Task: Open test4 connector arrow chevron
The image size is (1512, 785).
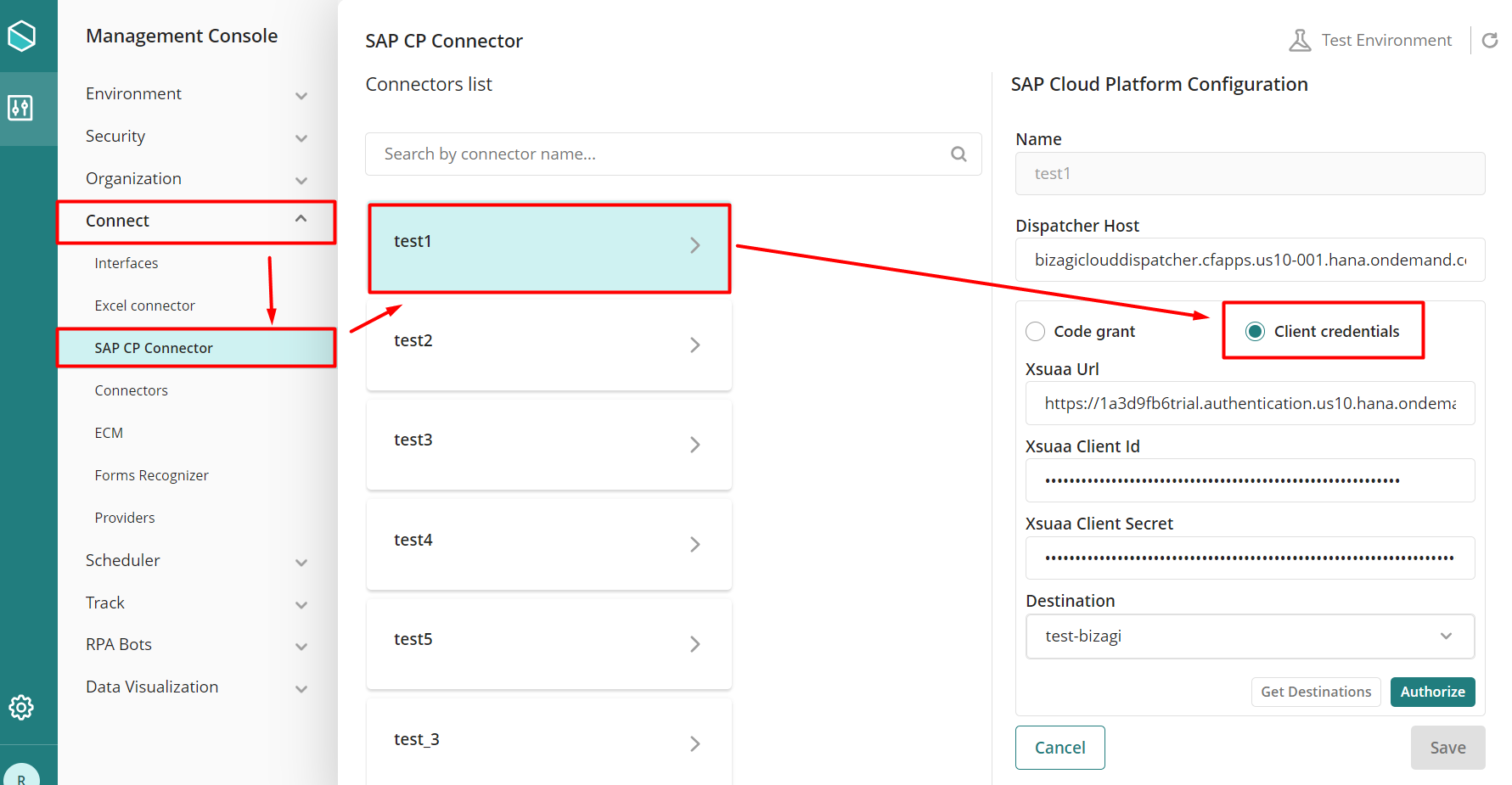Action: (x=695, y=544)
